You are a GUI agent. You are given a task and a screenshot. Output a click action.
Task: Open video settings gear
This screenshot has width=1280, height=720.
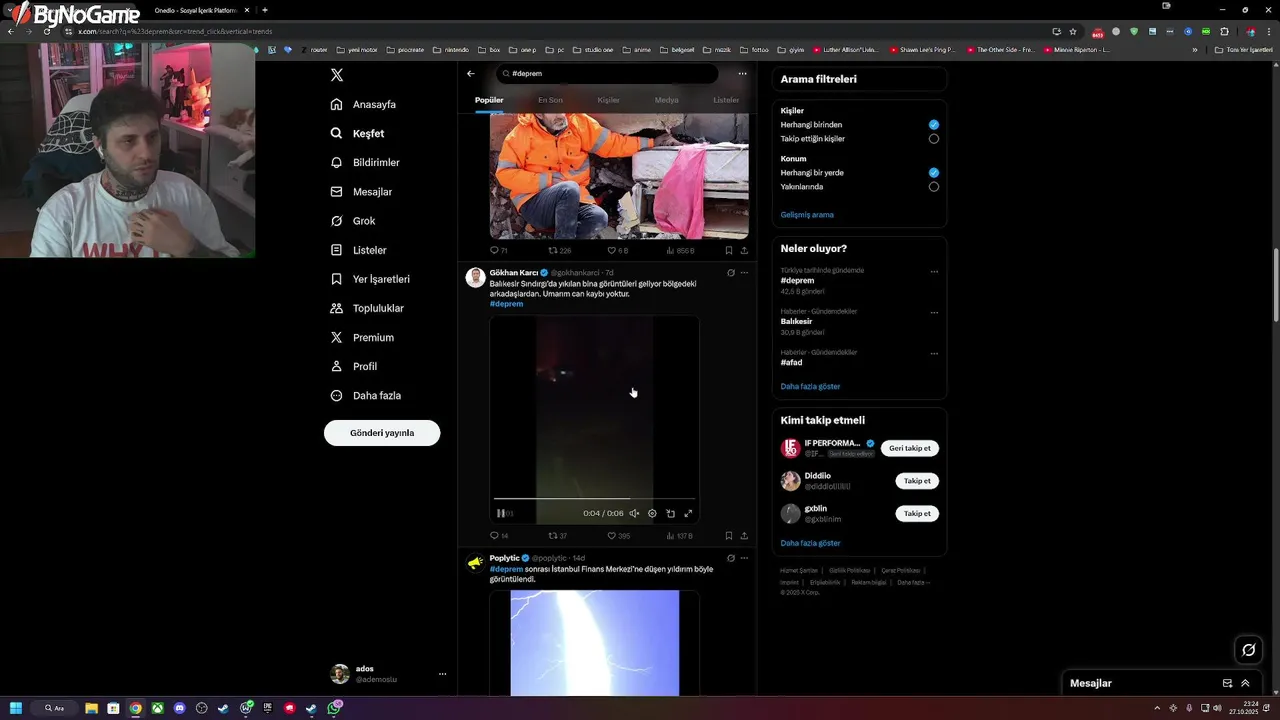[652, 513]
